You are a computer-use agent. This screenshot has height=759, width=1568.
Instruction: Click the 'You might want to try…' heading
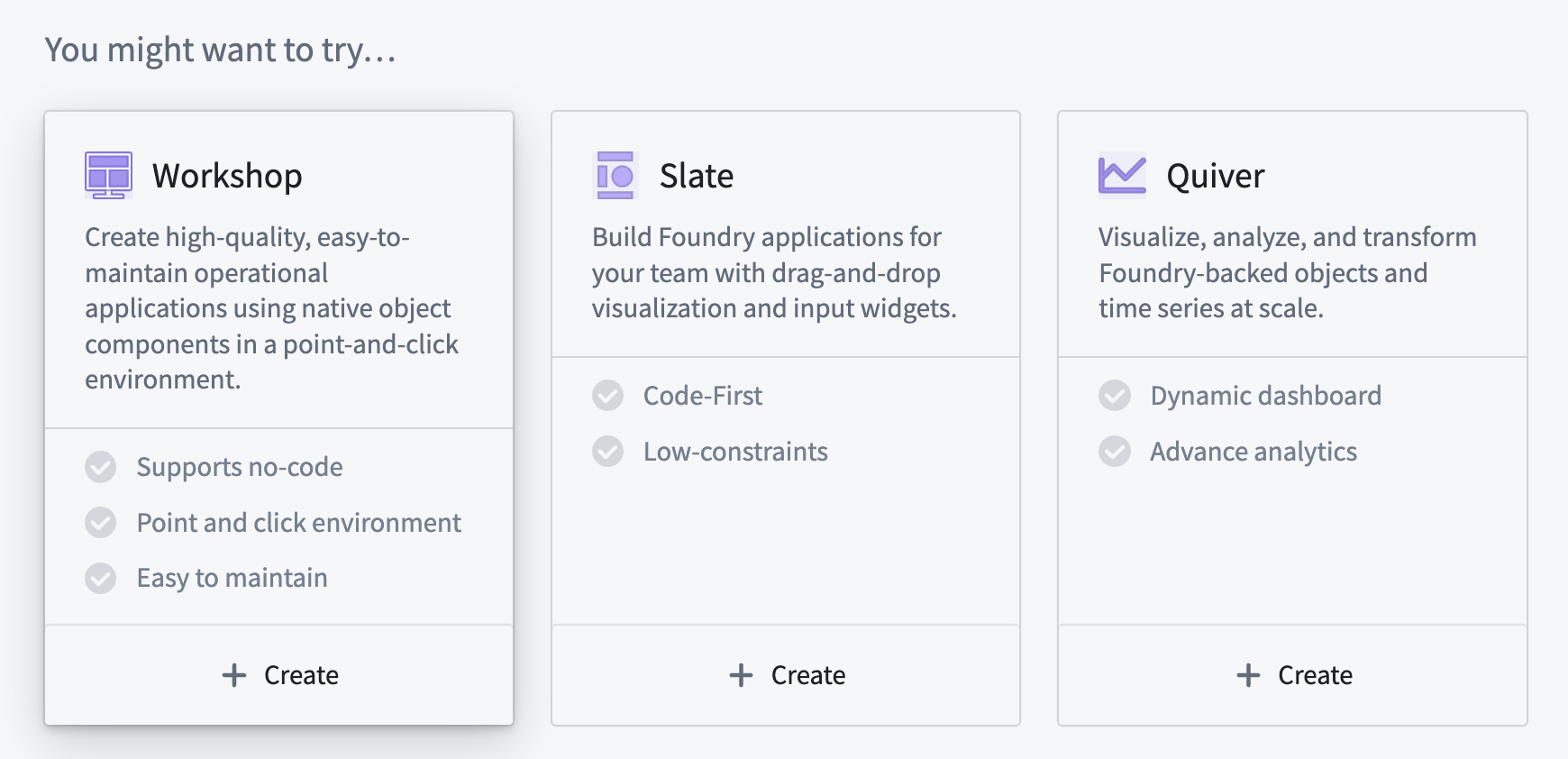coord(221,50)
